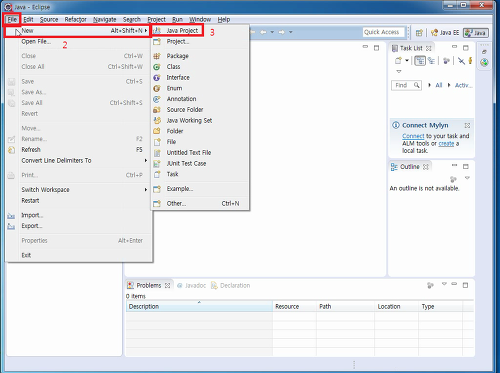Open the Source menu
The image size is (500, 373).
[x=49, y=19]
